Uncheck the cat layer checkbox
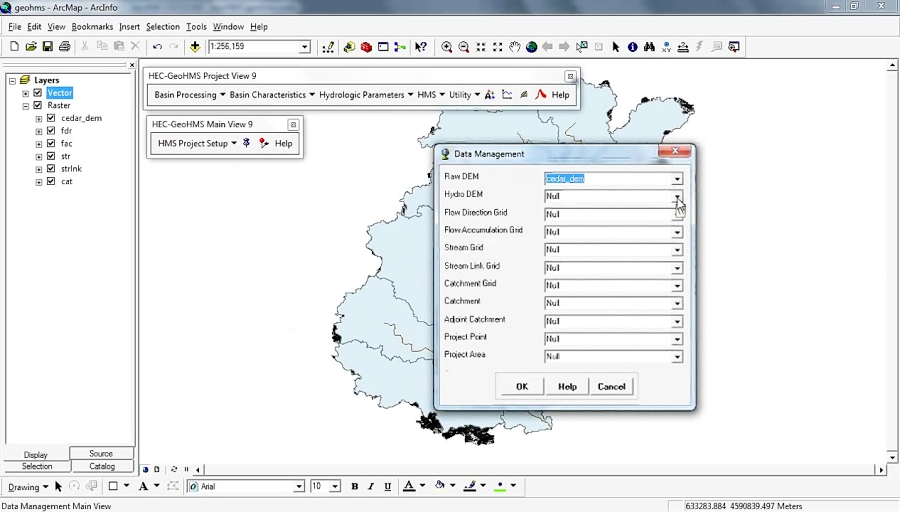Image resolution: width=900 pixels, height=512 pixels. click(x=51, y=182)
